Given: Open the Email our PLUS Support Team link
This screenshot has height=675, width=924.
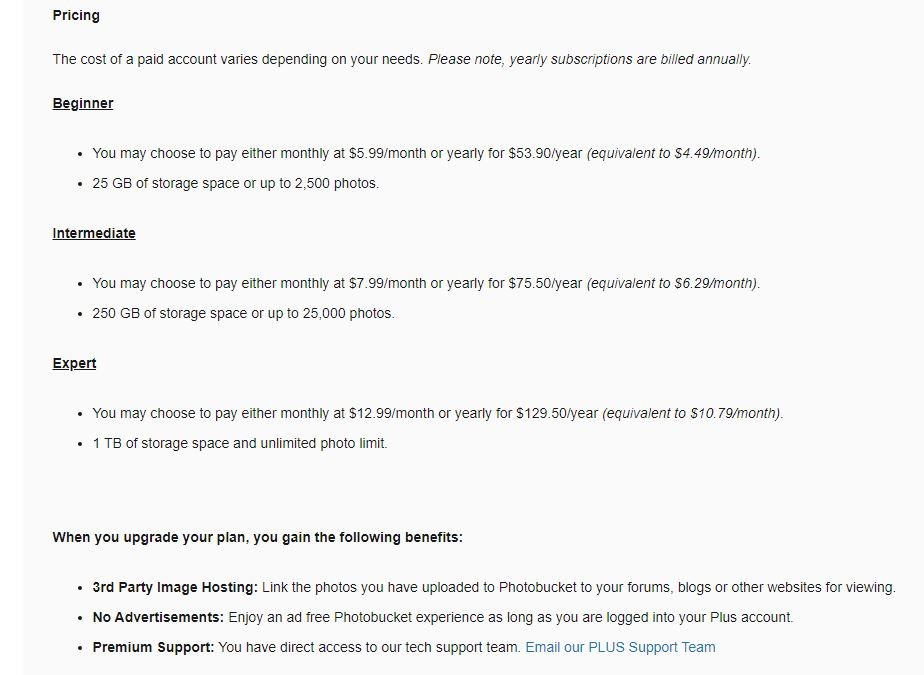Looking at the screenshot, I should click(620, 647).
